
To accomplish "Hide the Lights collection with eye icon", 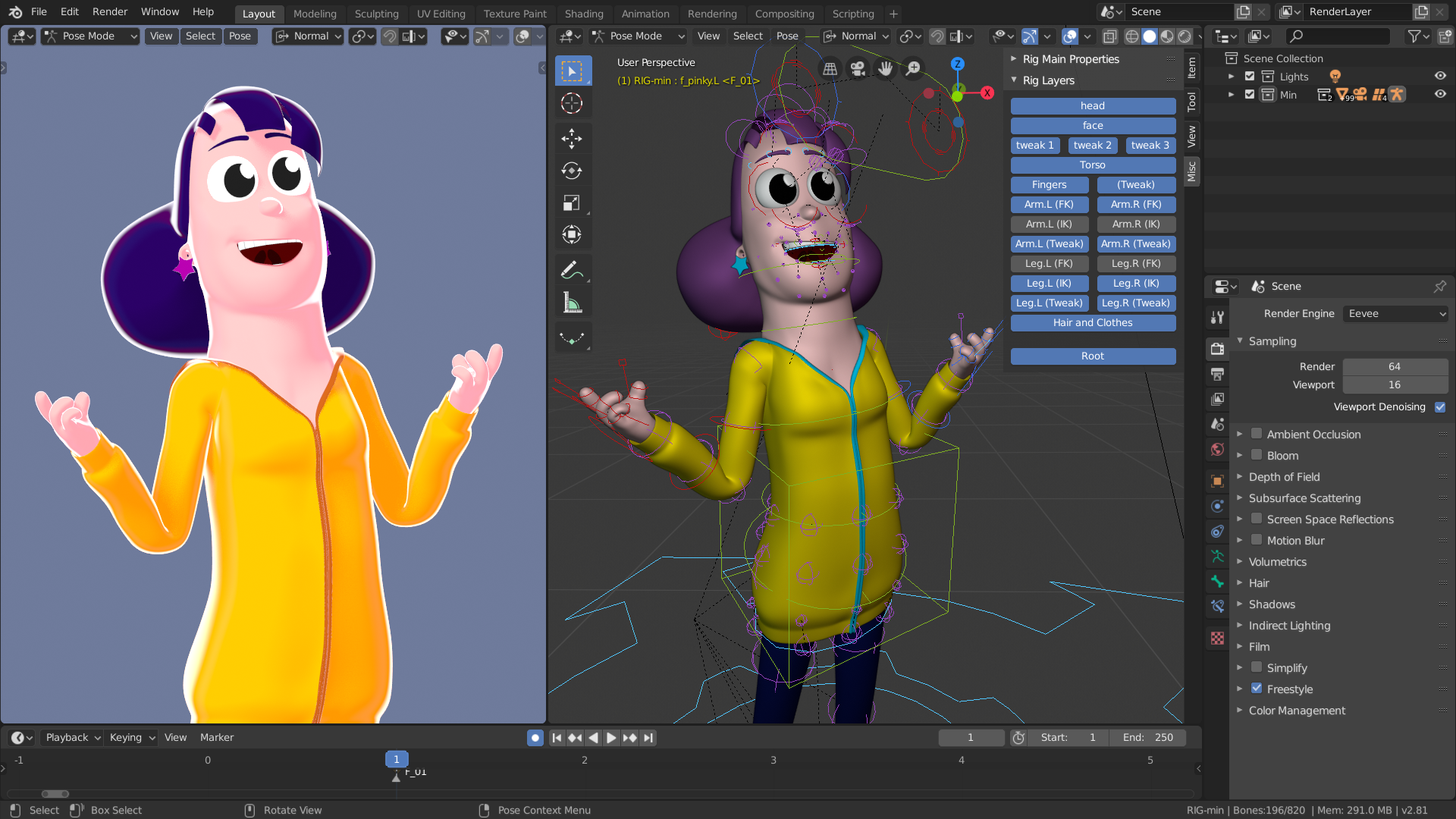I will click(x=1440, y=76).
